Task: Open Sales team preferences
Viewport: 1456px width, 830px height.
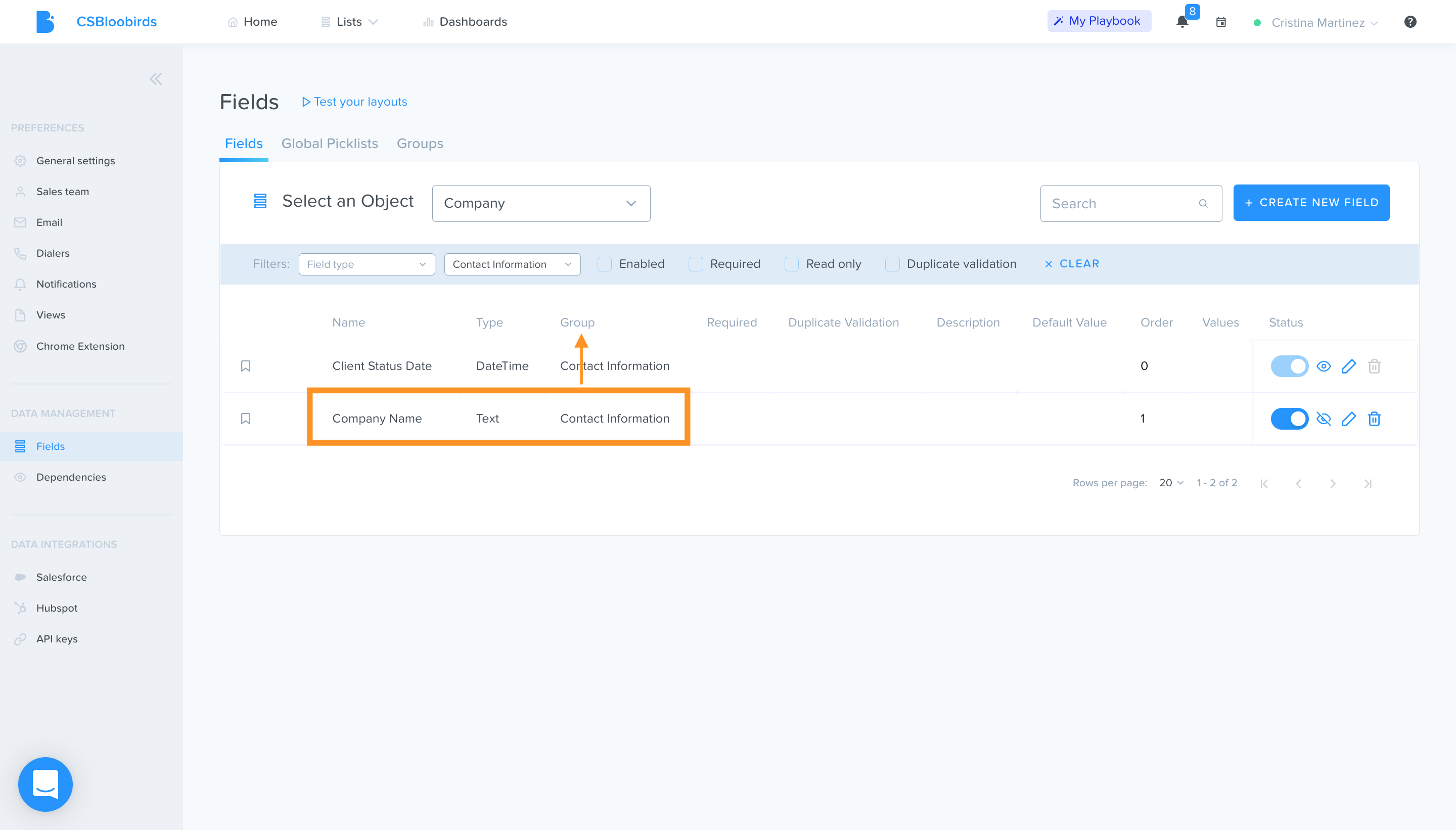Action: (x=63, y=192)
